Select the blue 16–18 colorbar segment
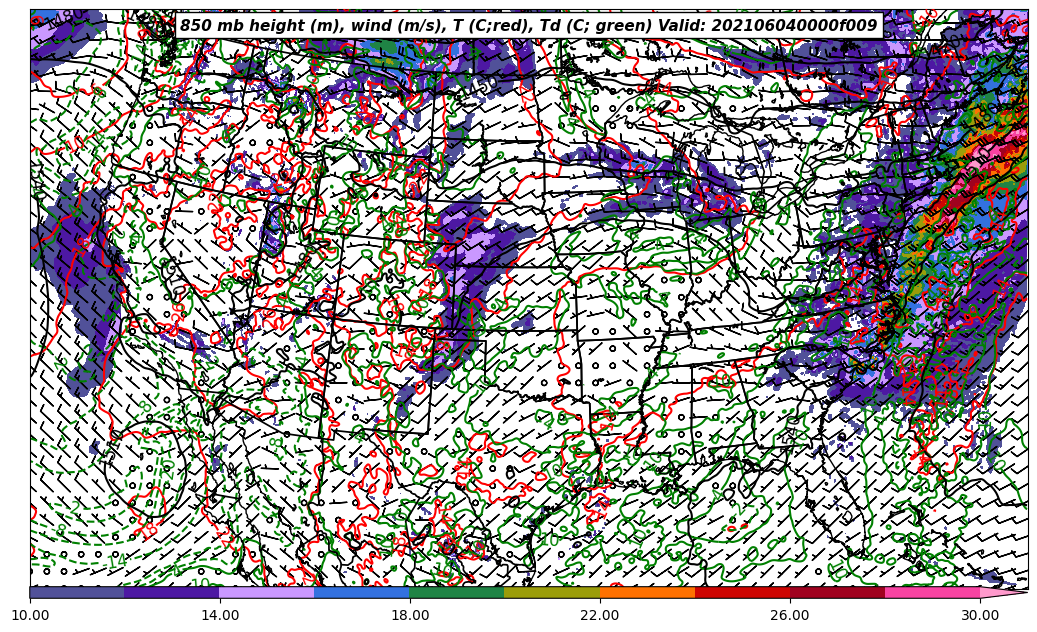This screenshot has height=632, width=1037. pyautogui.click(x=362, y=592)
